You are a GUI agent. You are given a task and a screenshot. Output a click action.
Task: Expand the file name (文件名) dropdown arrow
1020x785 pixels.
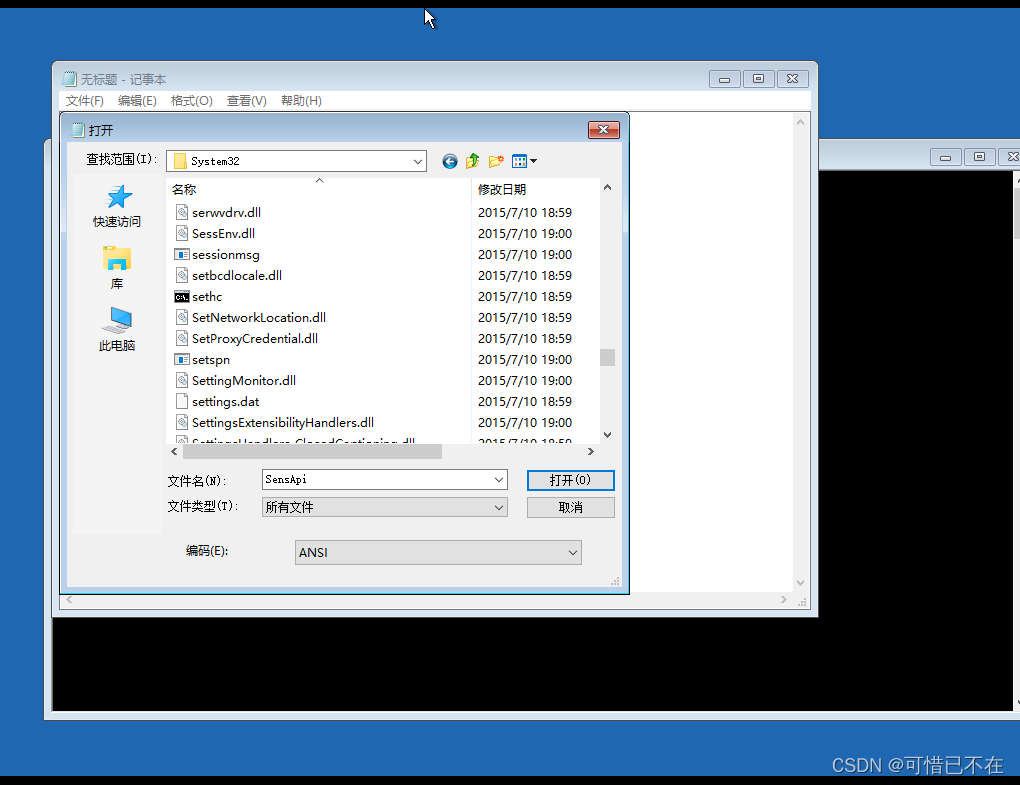point(499,479)
